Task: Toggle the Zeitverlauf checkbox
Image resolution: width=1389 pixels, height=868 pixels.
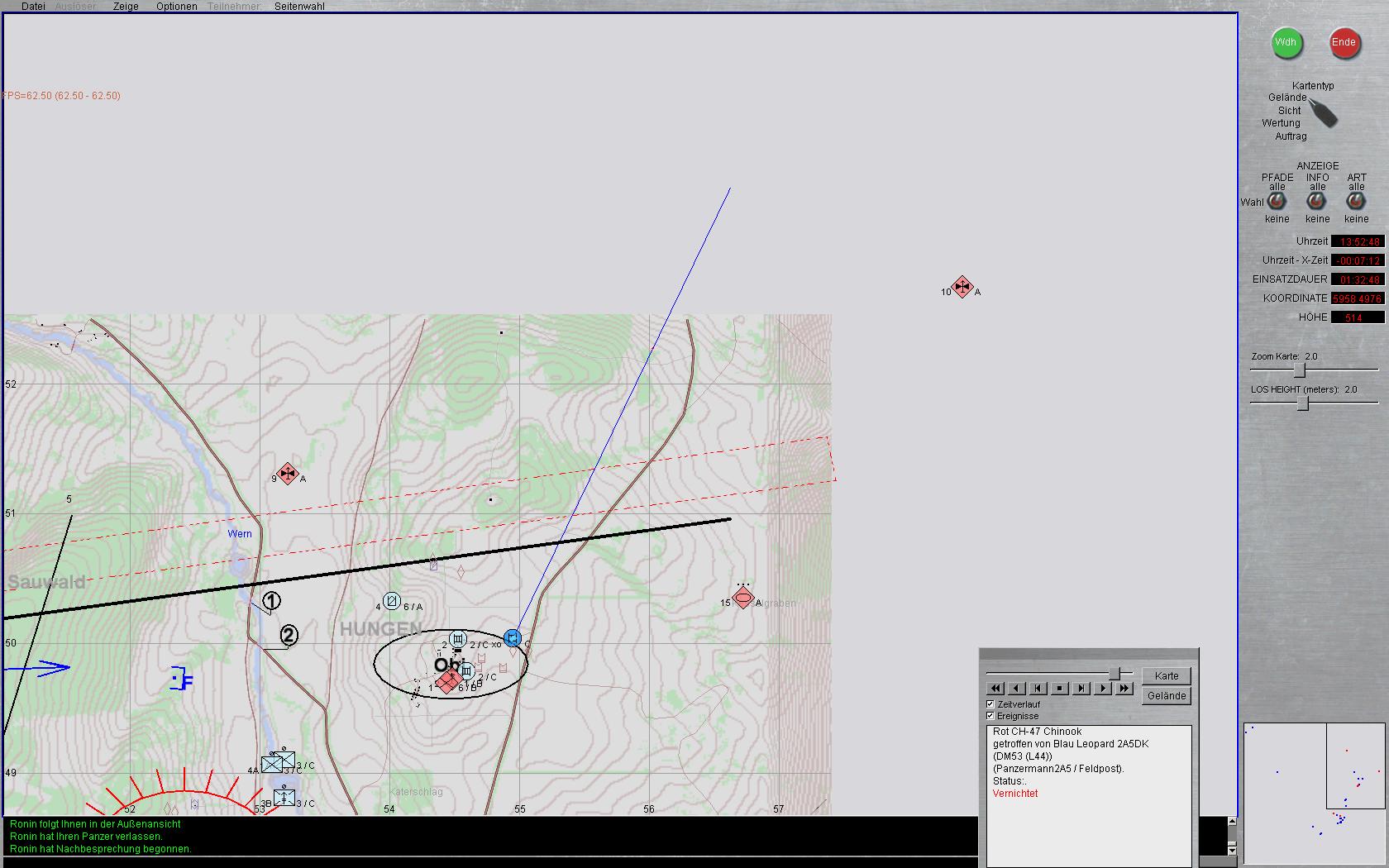Action: (x=990, y=704)
